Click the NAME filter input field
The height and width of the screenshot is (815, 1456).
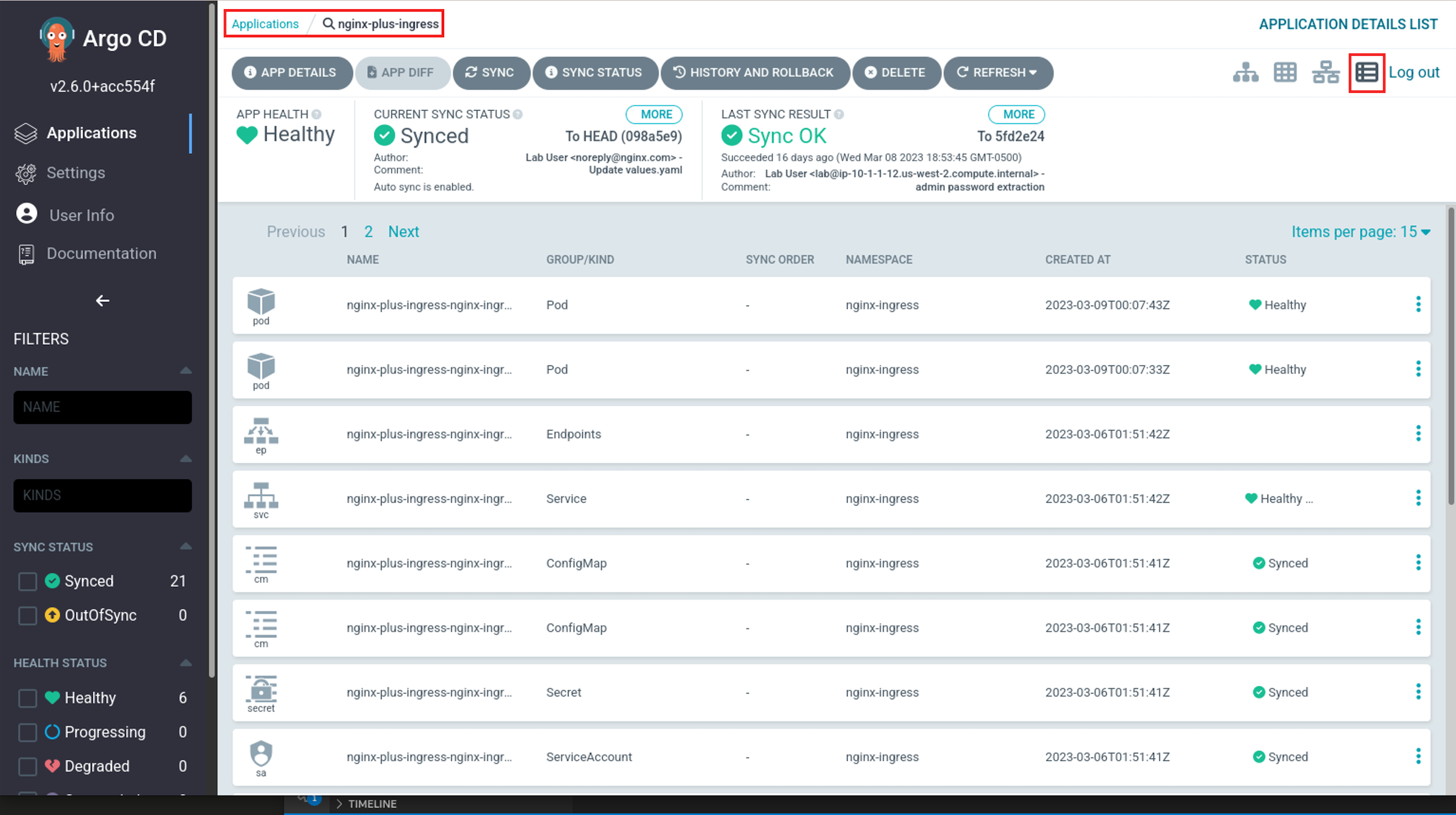[x=103, y=407]
